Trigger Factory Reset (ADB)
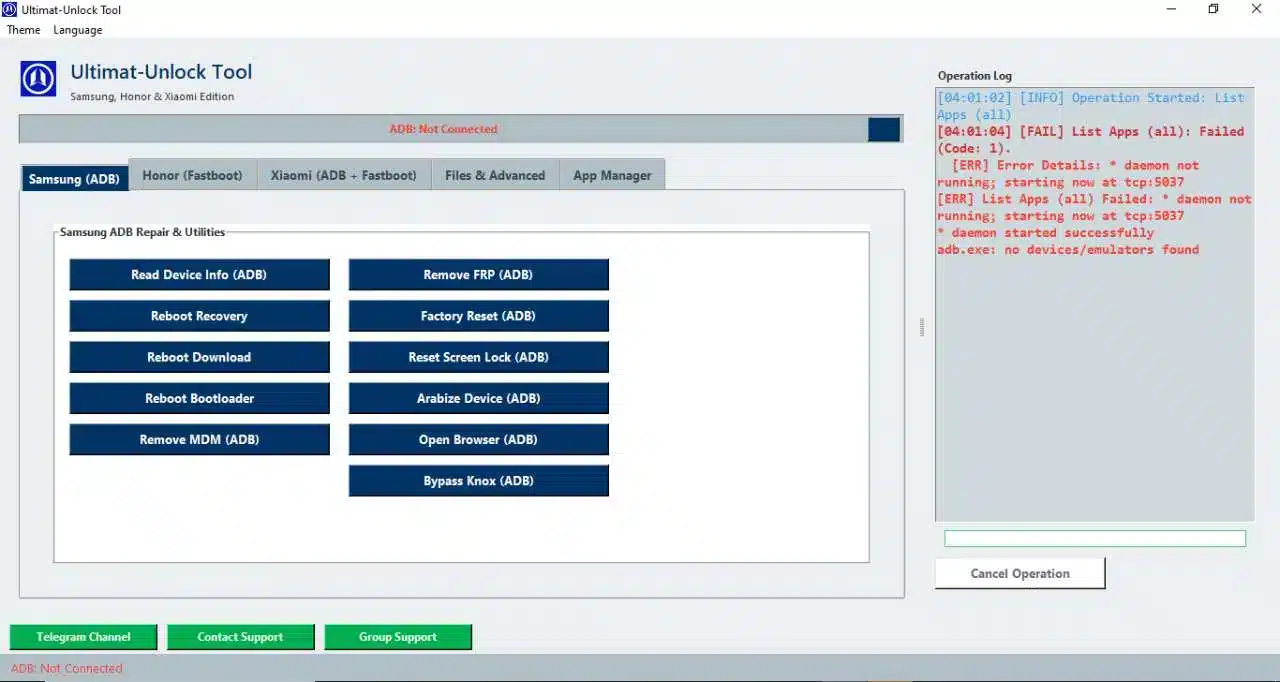The image size is (1280, 682). [478, 315]
